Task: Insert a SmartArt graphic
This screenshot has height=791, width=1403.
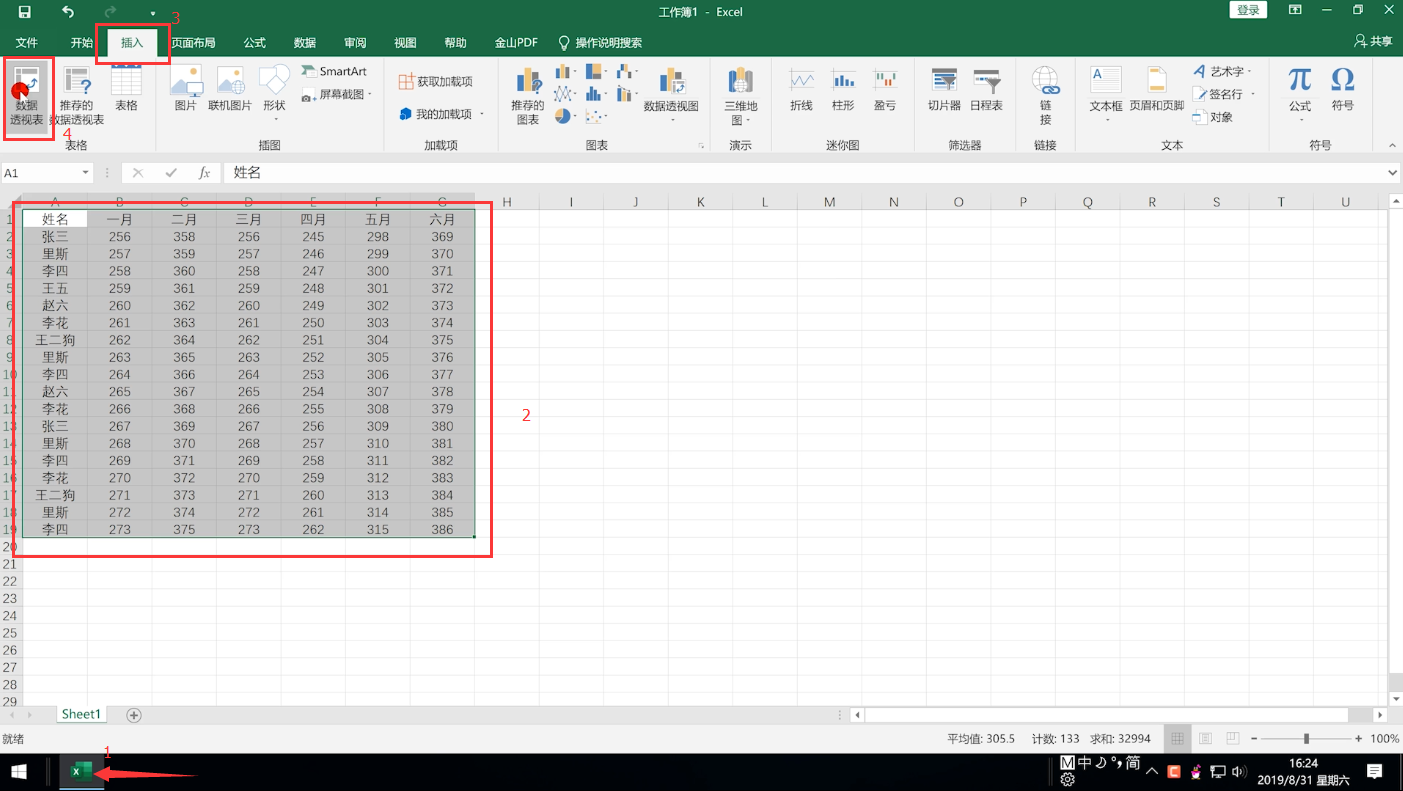Action: tap(334, 71)
